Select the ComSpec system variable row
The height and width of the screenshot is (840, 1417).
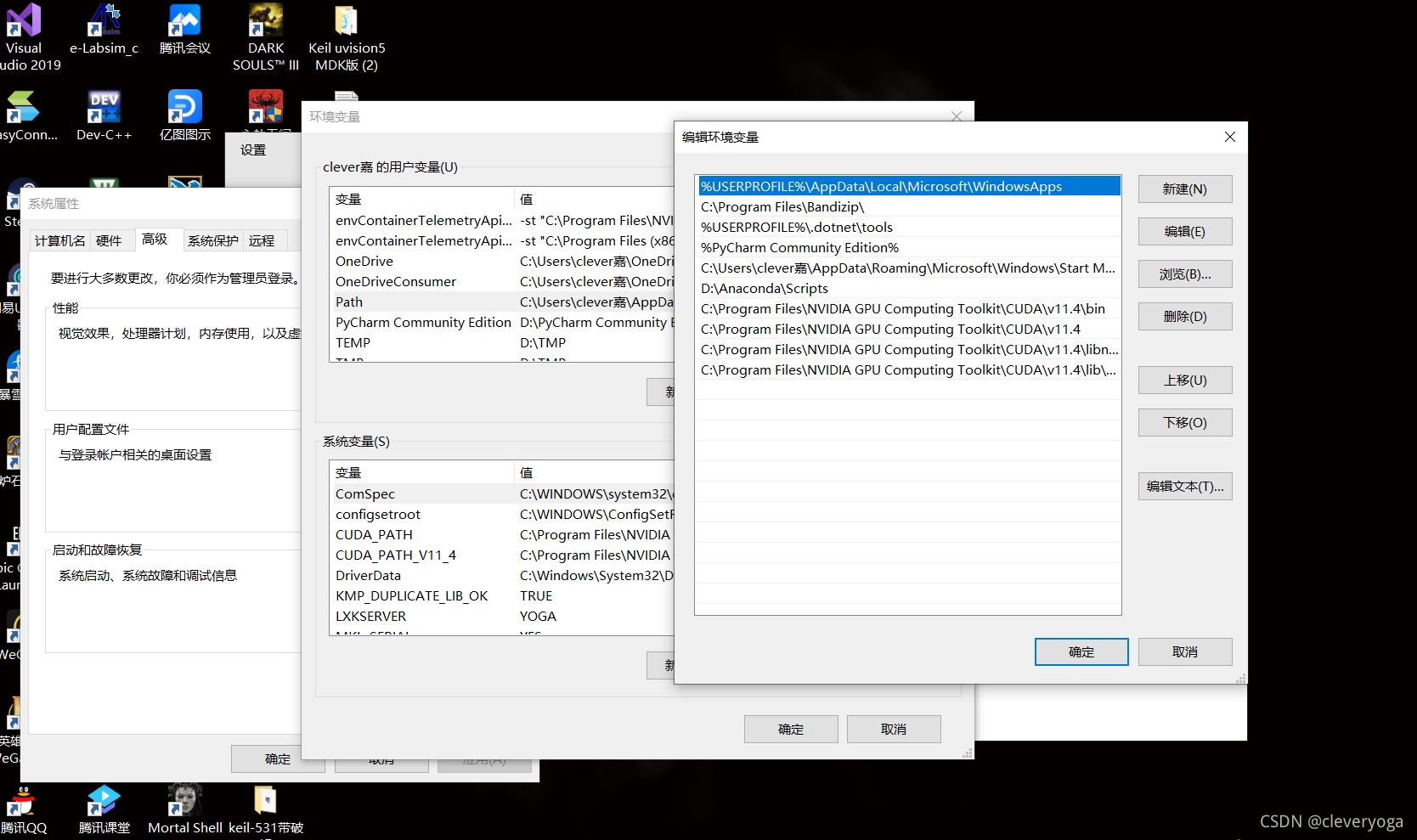click(503, 494)
